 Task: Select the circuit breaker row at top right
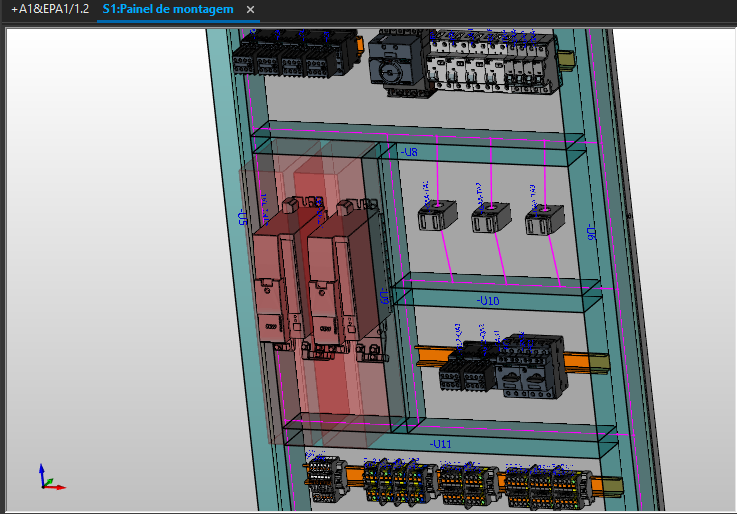488,62
